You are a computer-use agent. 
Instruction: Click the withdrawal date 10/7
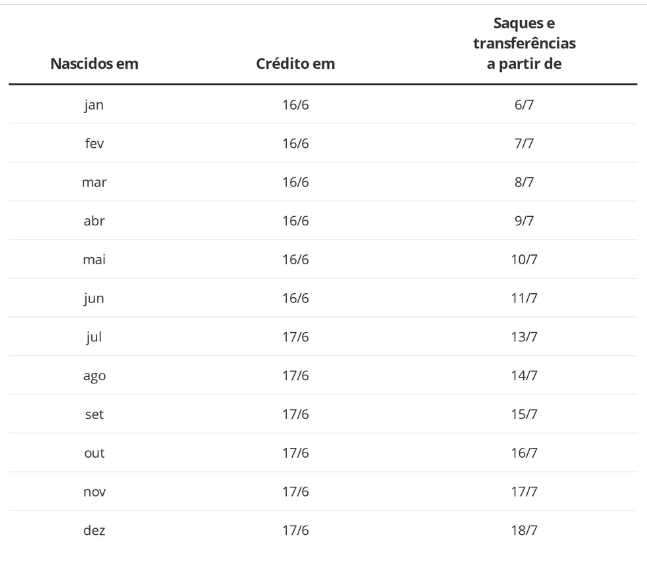click(524, 260)
